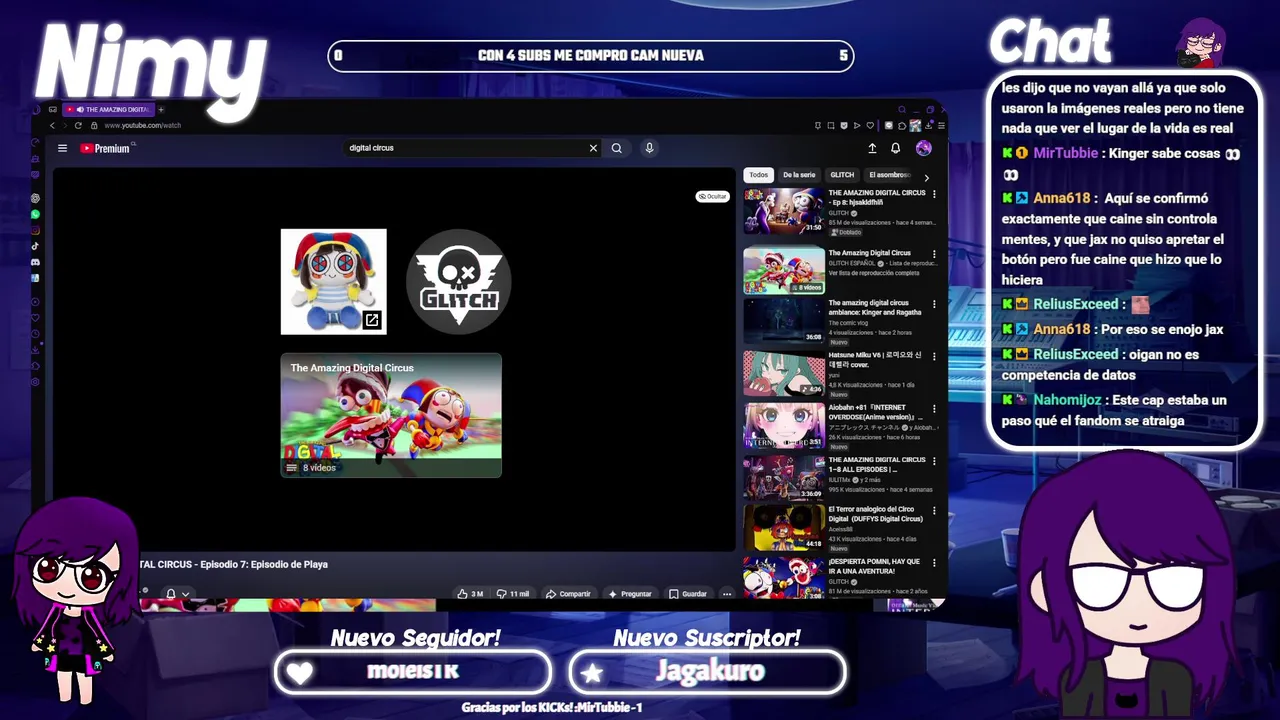
Task: Expand the subscription notification bell dropdown
Action: [x=177, y=594]
